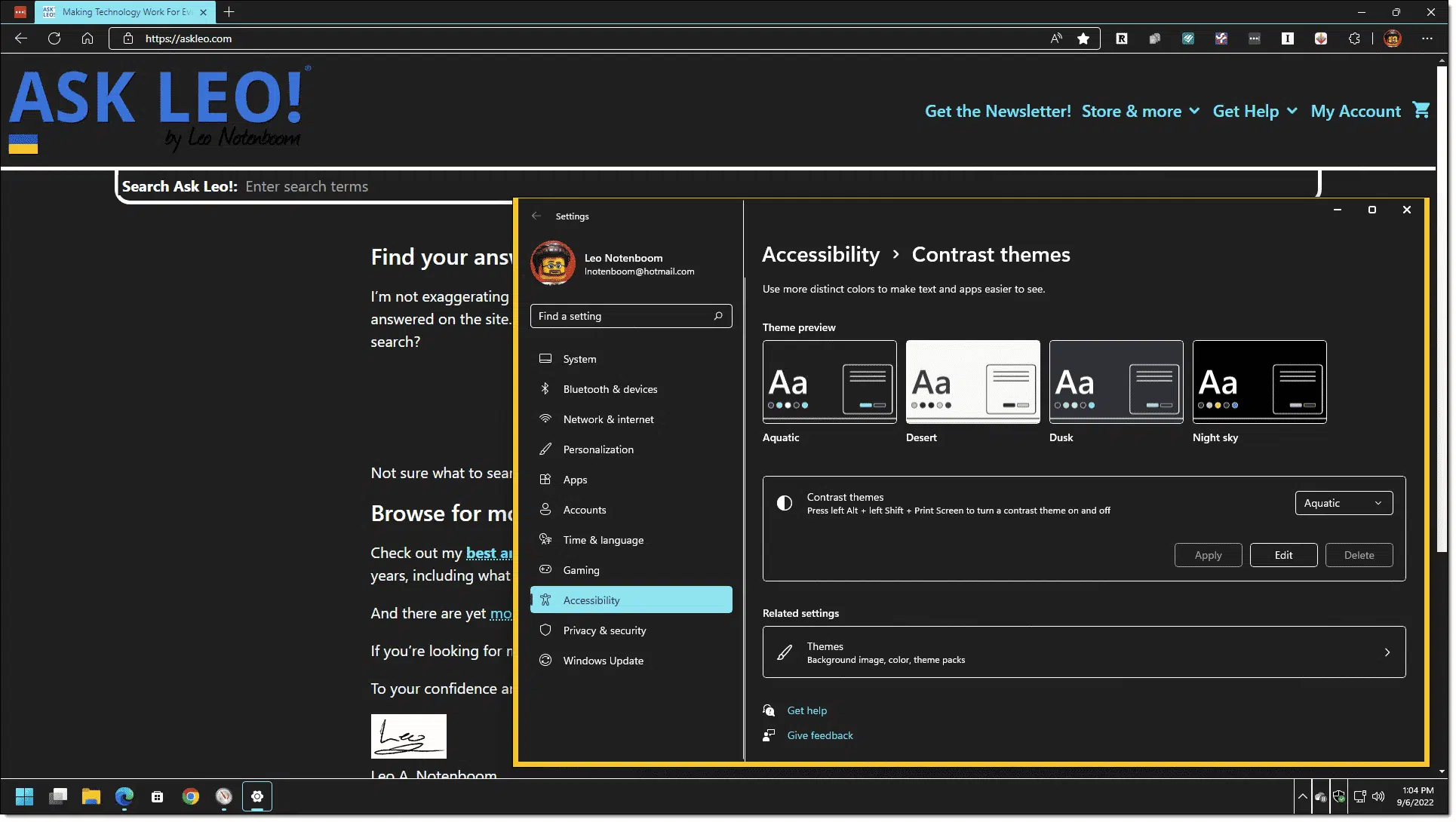Open the Edge profile avatar
1456x822 pixels.
tap(1393, 38)
